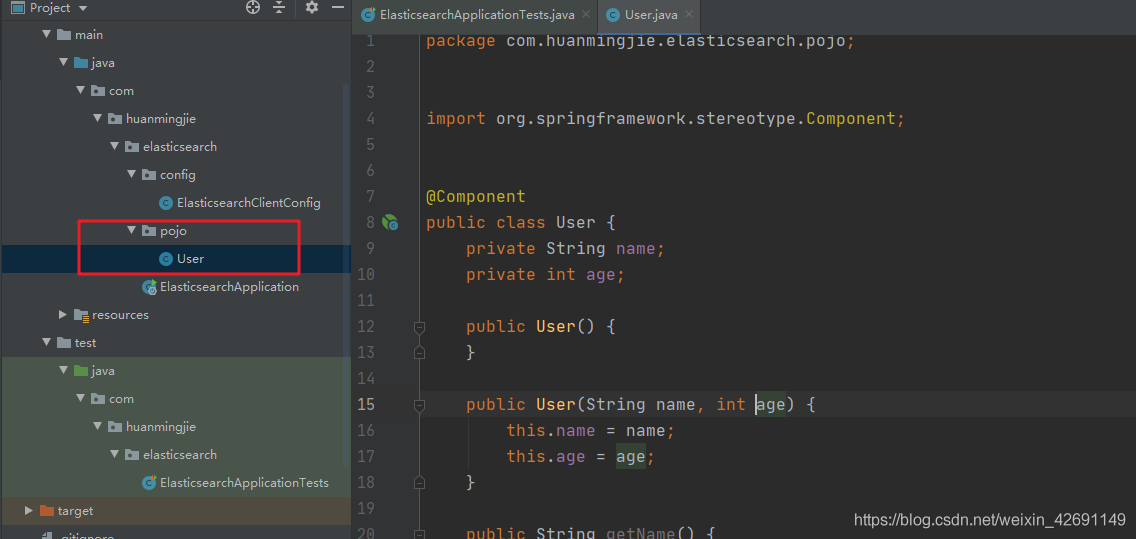The image size is (1136, 539).
Task: Click the test java source root icon
Action: click(80, 371)
